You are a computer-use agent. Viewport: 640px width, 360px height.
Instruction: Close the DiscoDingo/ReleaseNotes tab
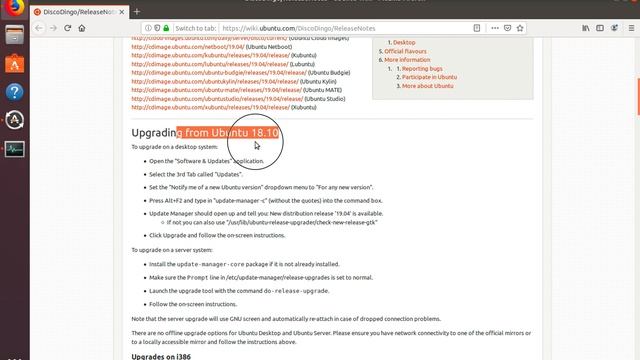[122, 12]
